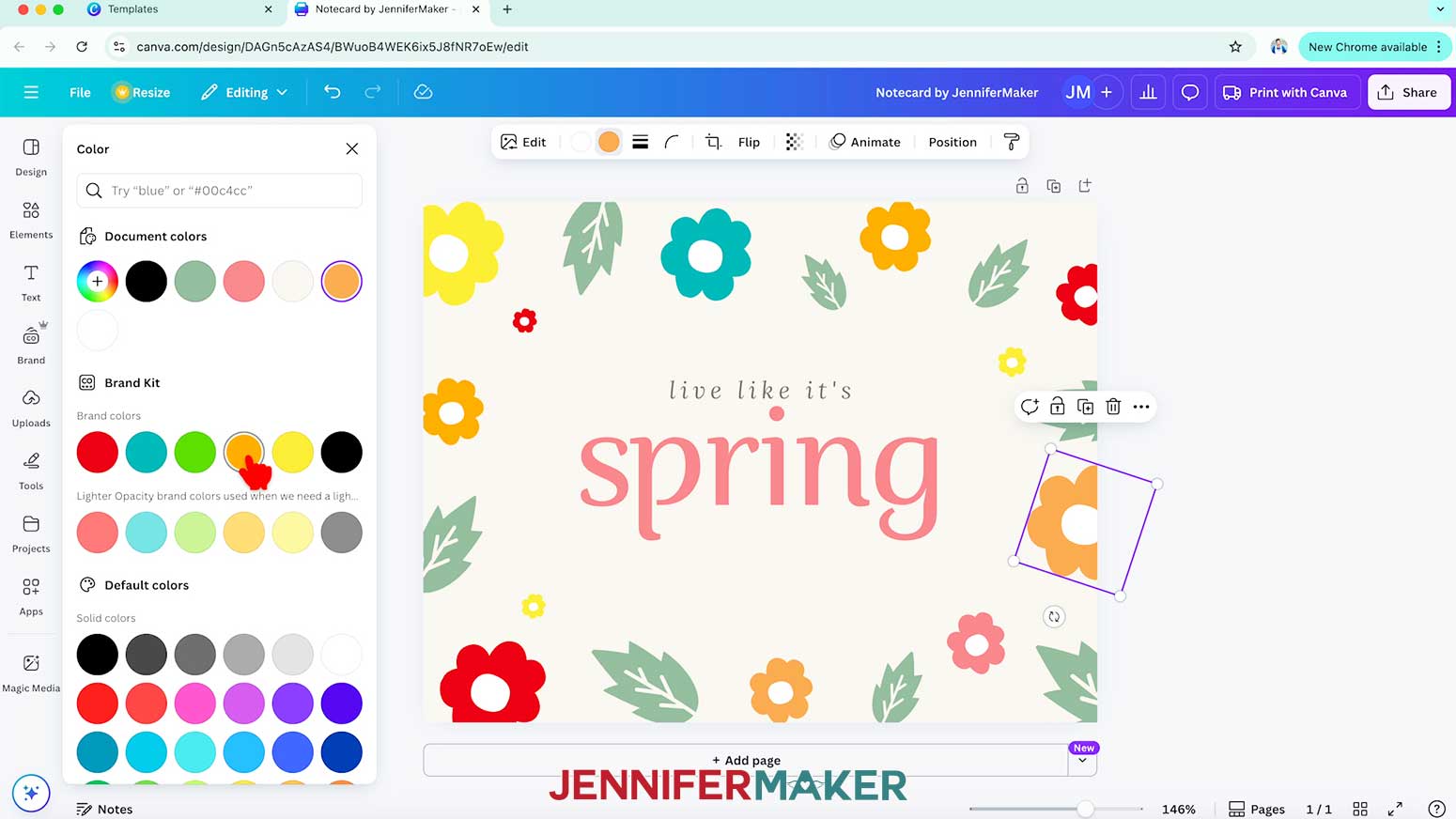Click the Share button
The width and height of the screenshot is (1456, 819).
click(1409, 92)
